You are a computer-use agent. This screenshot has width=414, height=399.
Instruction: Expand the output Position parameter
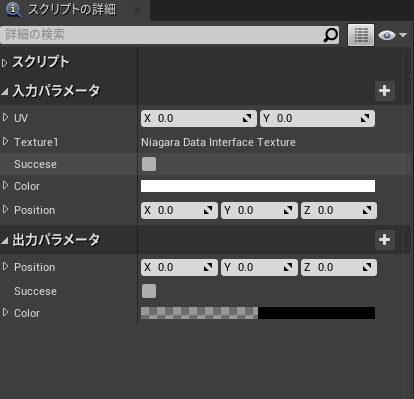5,266
